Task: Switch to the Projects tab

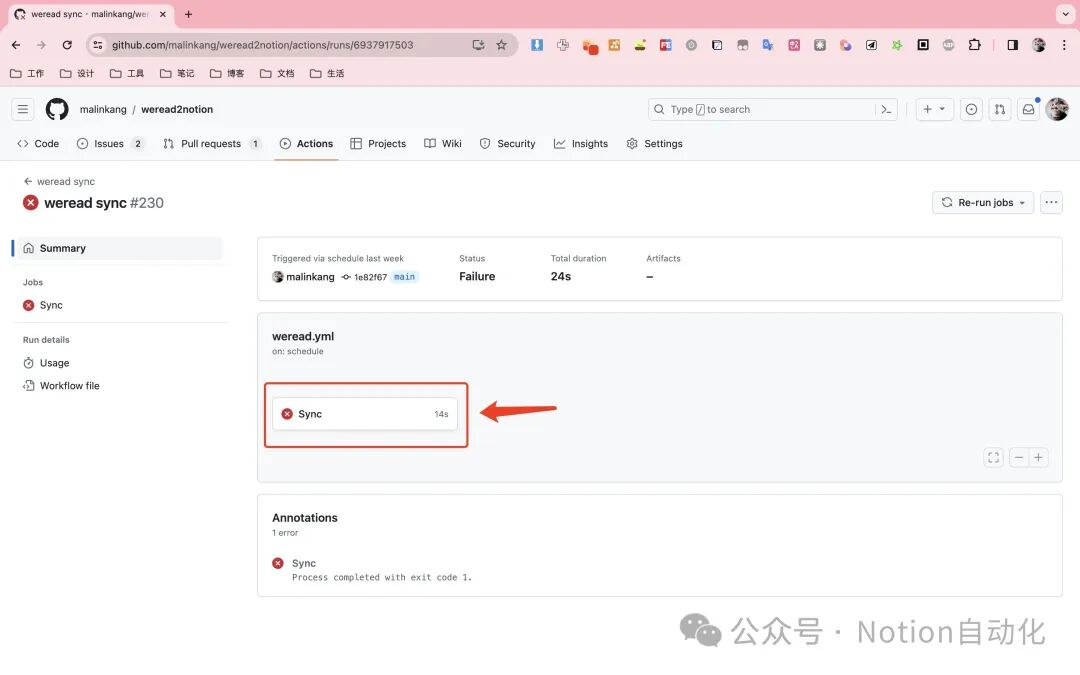Action: pos(378,143)
